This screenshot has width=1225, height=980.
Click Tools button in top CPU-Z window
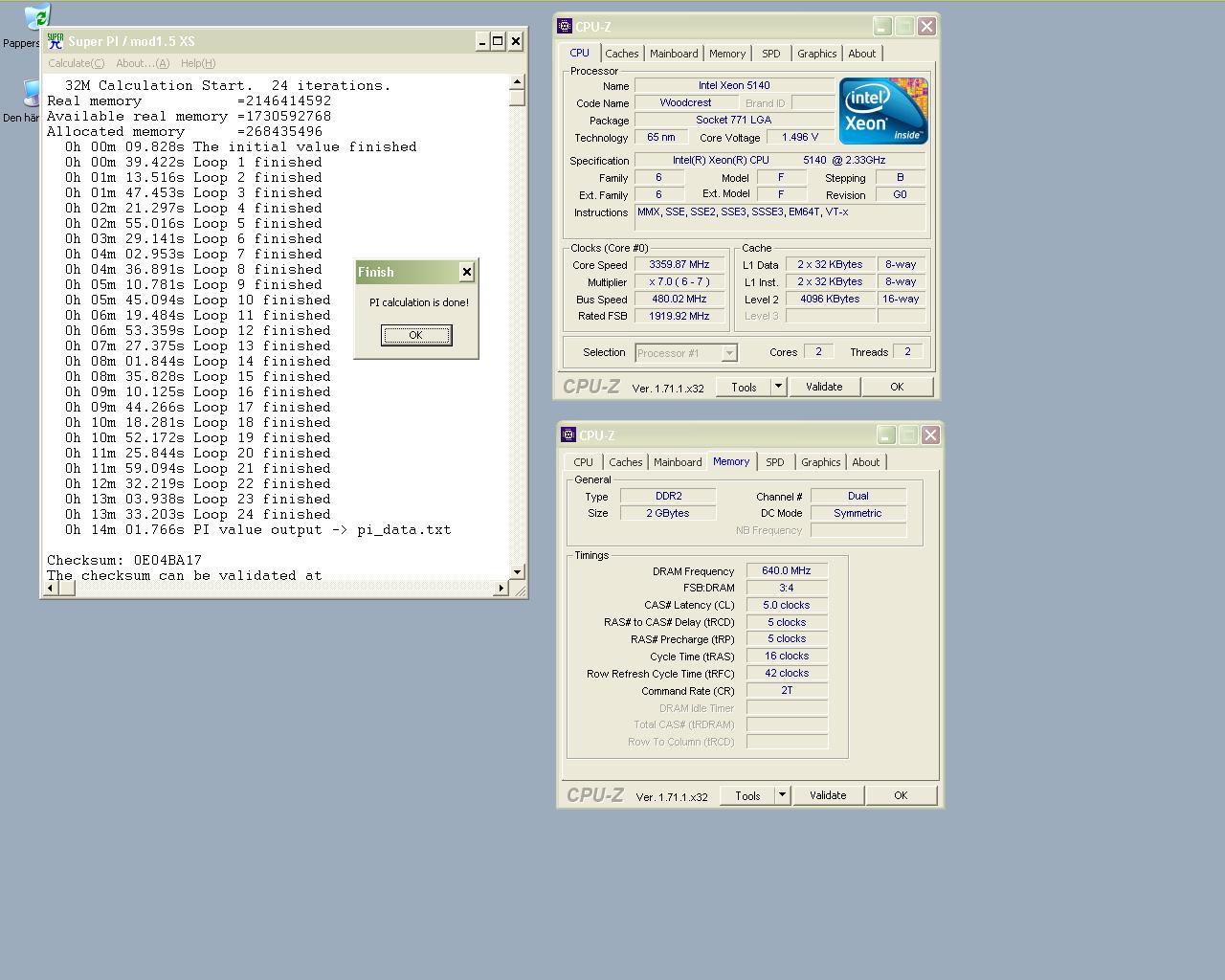[744, 387]
